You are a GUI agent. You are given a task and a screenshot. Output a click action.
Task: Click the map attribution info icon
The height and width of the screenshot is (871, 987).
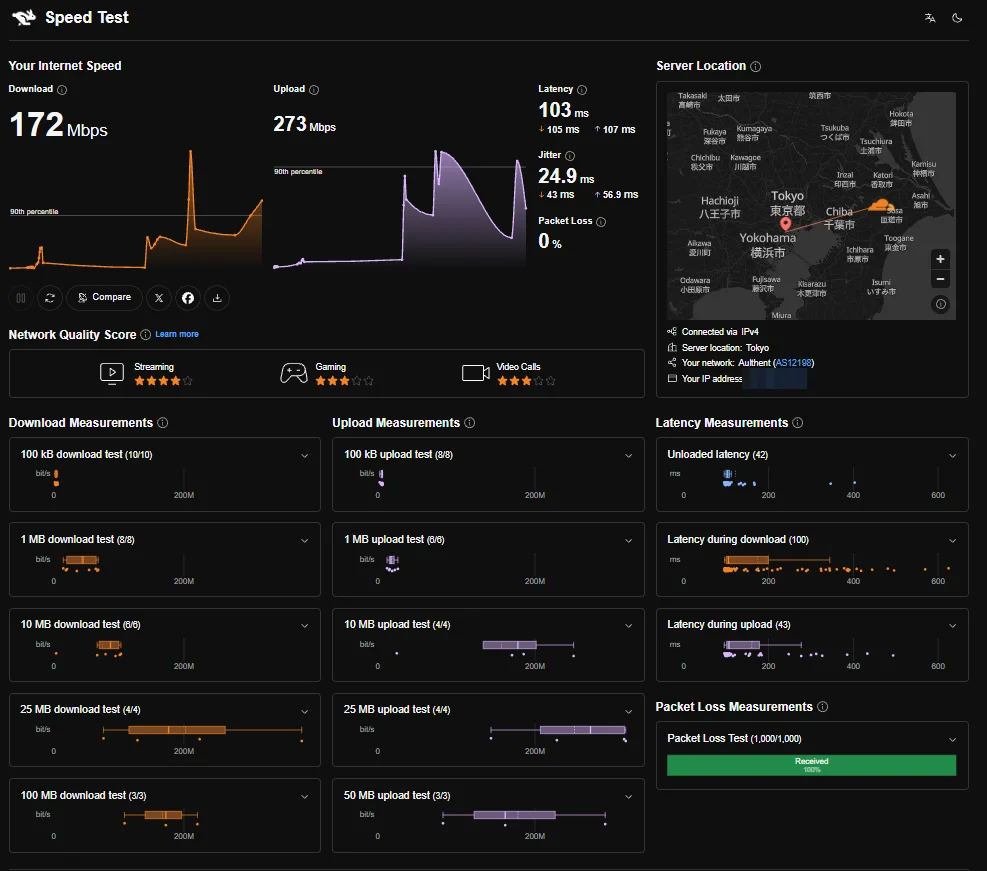tap(940, 305)
